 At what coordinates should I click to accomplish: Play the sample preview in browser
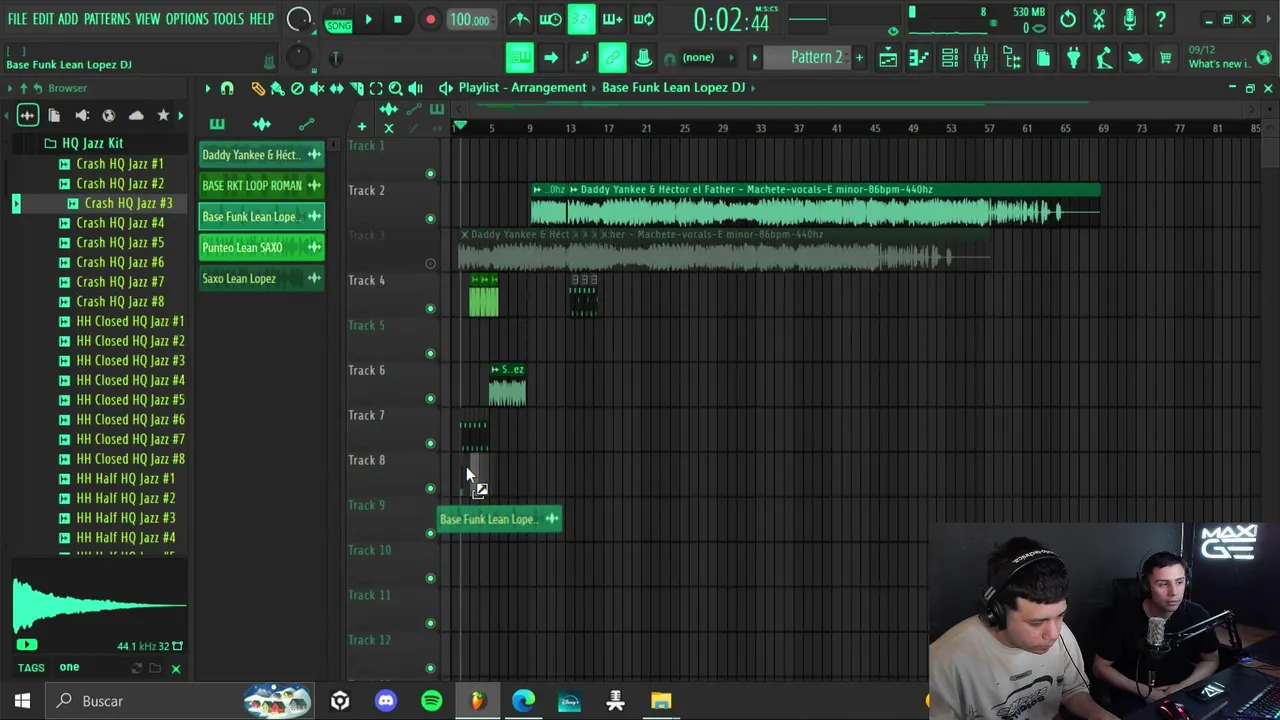tap(26, 645)
